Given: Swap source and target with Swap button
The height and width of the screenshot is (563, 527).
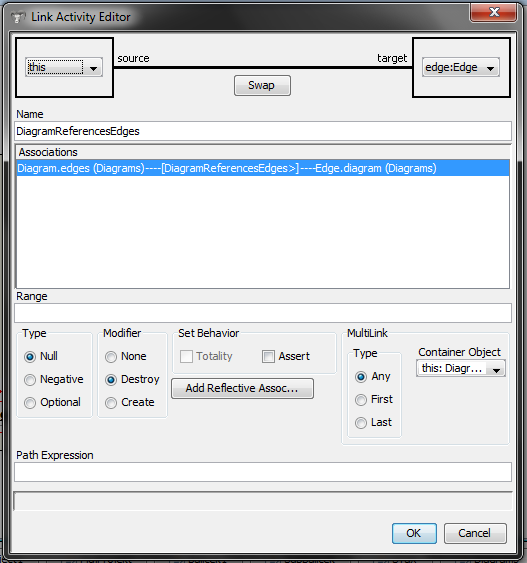Looking at the screenshot, I should [x=262, y=85].
